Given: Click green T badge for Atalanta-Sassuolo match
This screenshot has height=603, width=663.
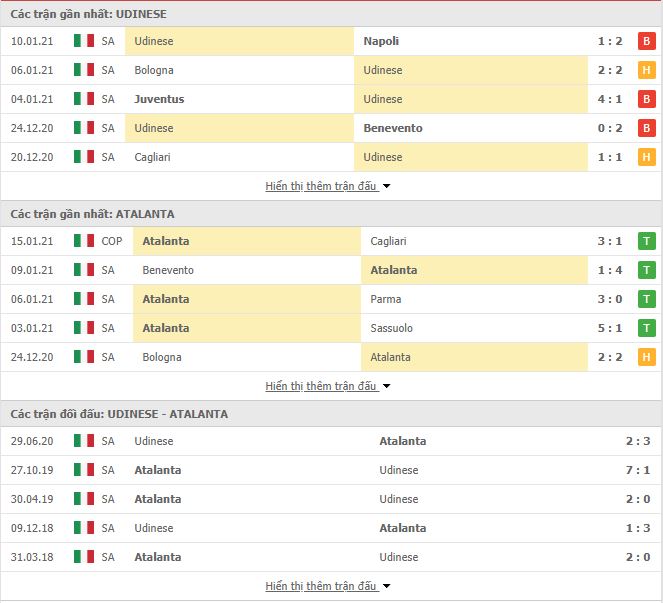Looking at the screenshot, I should (x=646, y=328).
